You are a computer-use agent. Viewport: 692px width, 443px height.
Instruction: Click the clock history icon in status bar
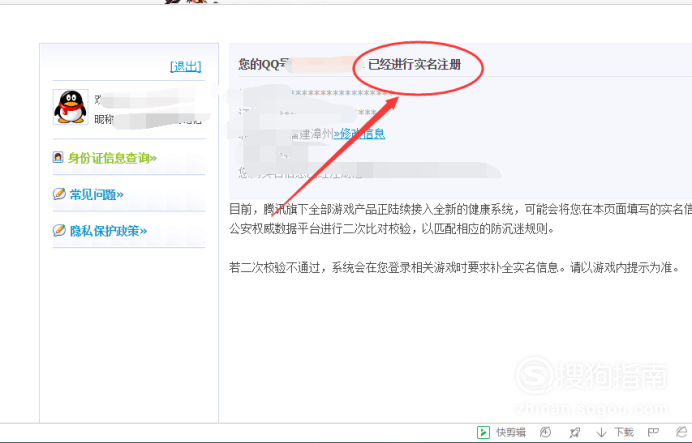point(545,432)
